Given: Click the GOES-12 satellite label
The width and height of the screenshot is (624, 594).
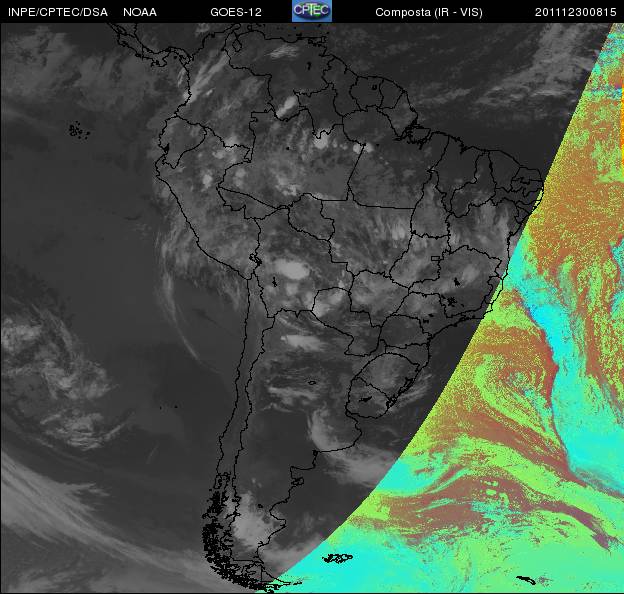Looking at the screenshot, I should (x=236, y=12).
